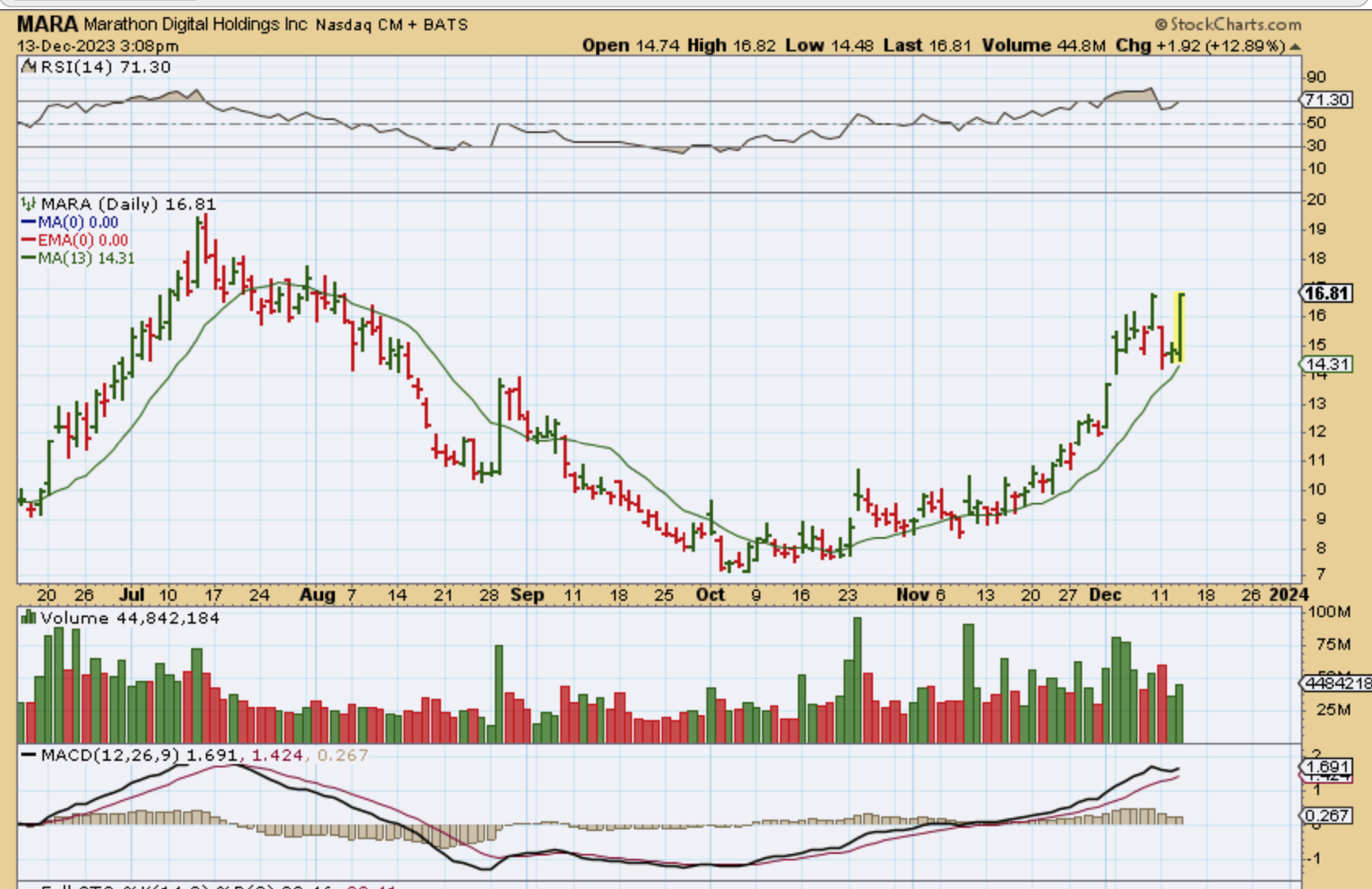Image resolution: width=1372 pixels, height=889 pixels.
Task: Click the 100M label on the volume axis
Action: tap(1330, 611)
